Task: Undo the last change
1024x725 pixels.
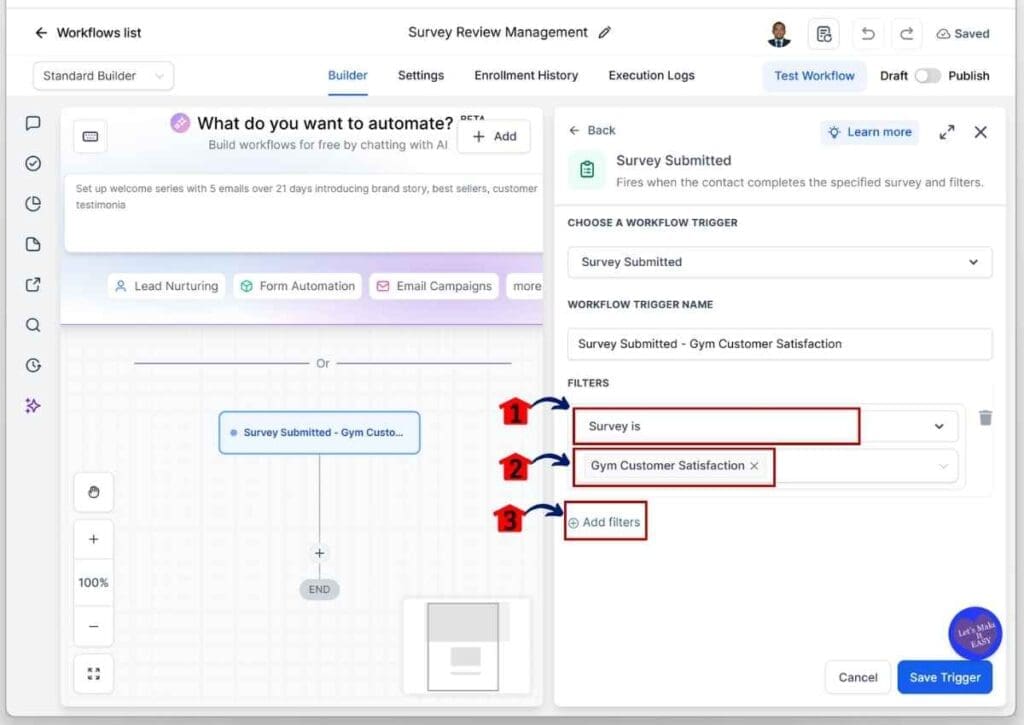Action: 868,34
